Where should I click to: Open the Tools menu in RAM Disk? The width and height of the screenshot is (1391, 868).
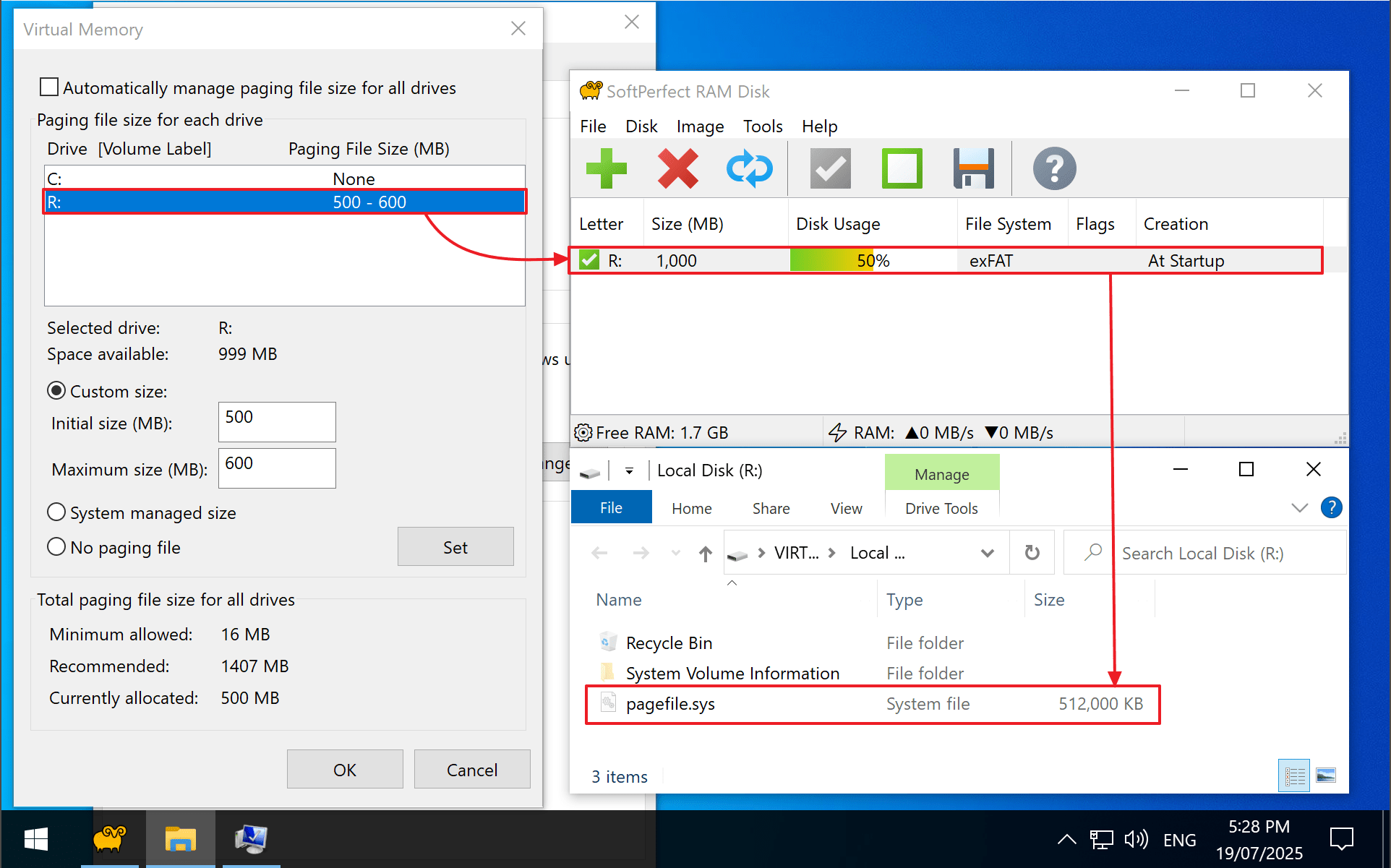[x=762, y=126]
